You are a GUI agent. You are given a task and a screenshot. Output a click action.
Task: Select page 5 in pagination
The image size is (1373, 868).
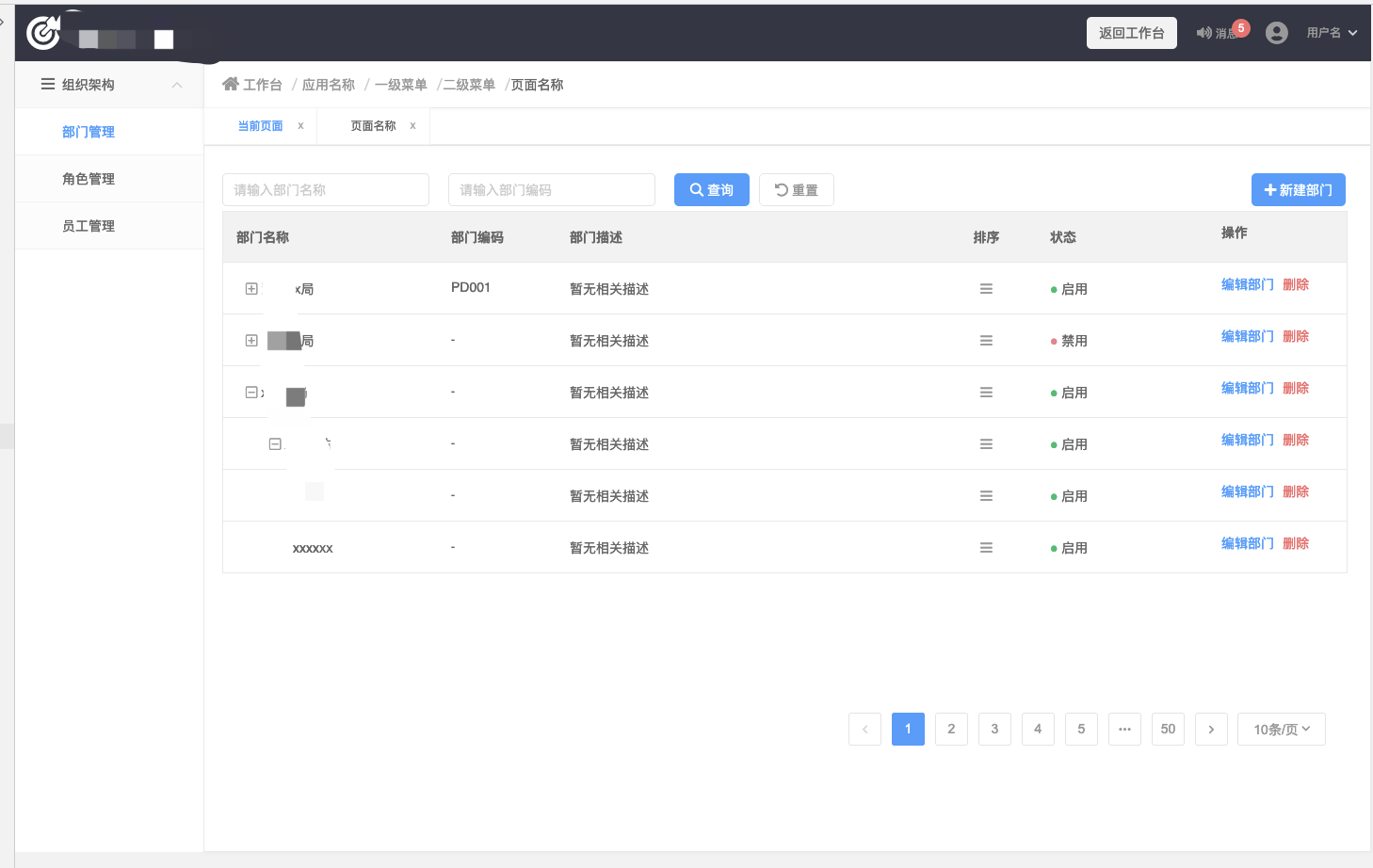pos(1081,729)
